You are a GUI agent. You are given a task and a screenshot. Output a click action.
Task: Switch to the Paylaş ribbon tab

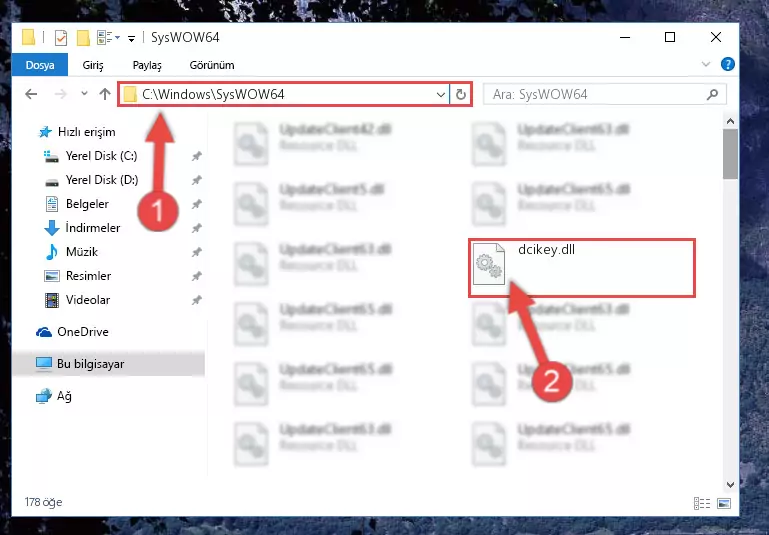click(147, 65)
